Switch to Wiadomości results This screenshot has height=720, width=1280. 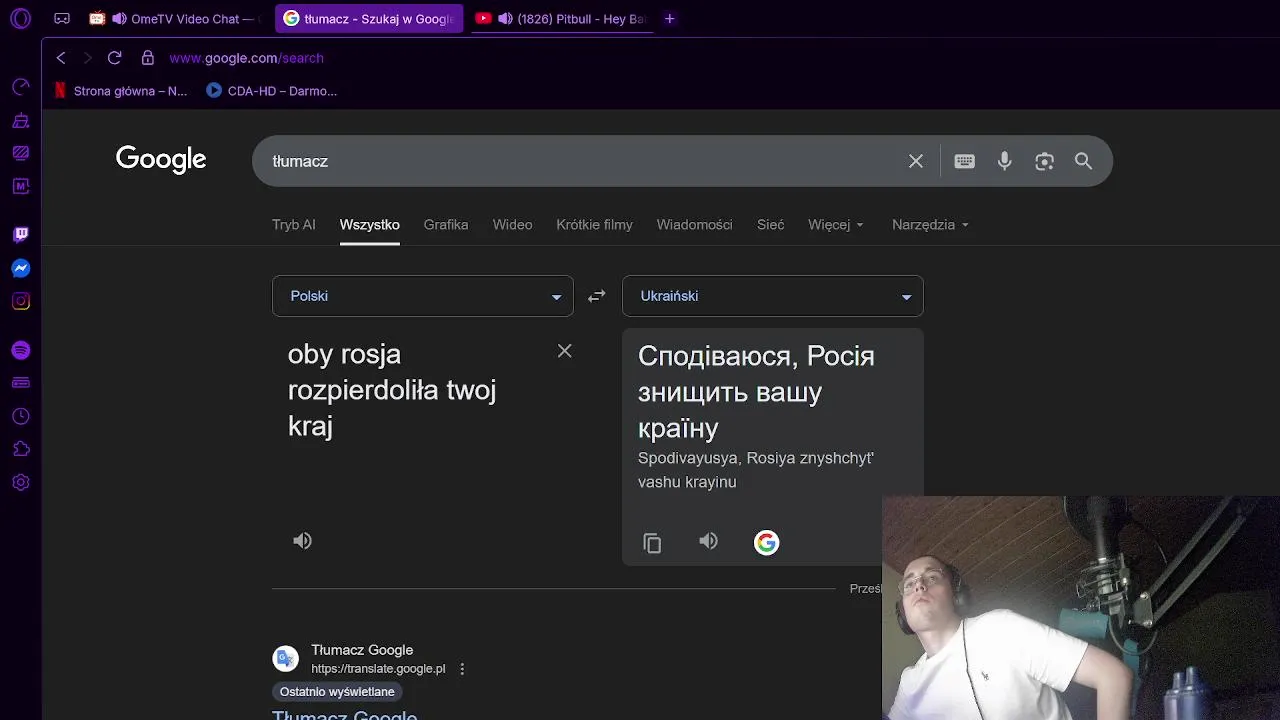coord(694,225)
